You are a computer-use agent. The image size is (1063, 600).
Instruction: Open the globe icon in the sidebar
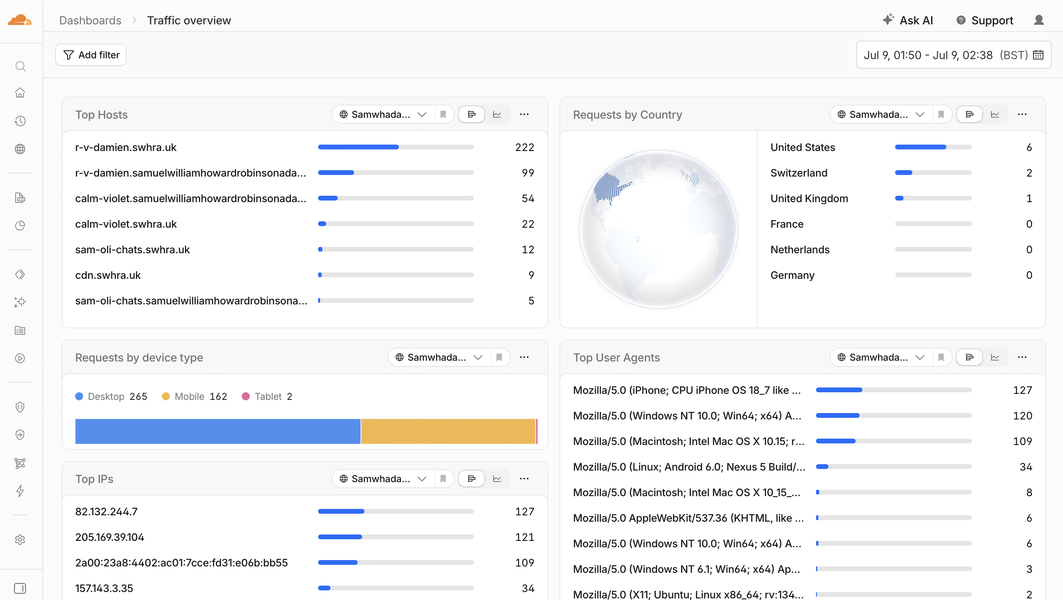coord(20,149)
